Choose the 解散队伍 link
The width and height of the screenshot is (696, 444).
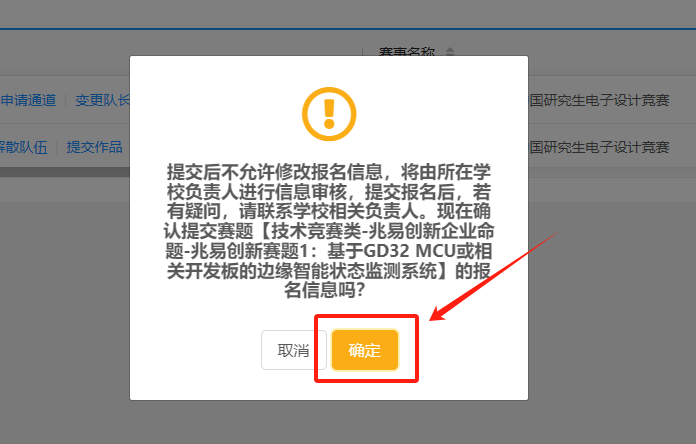point(23,147)
